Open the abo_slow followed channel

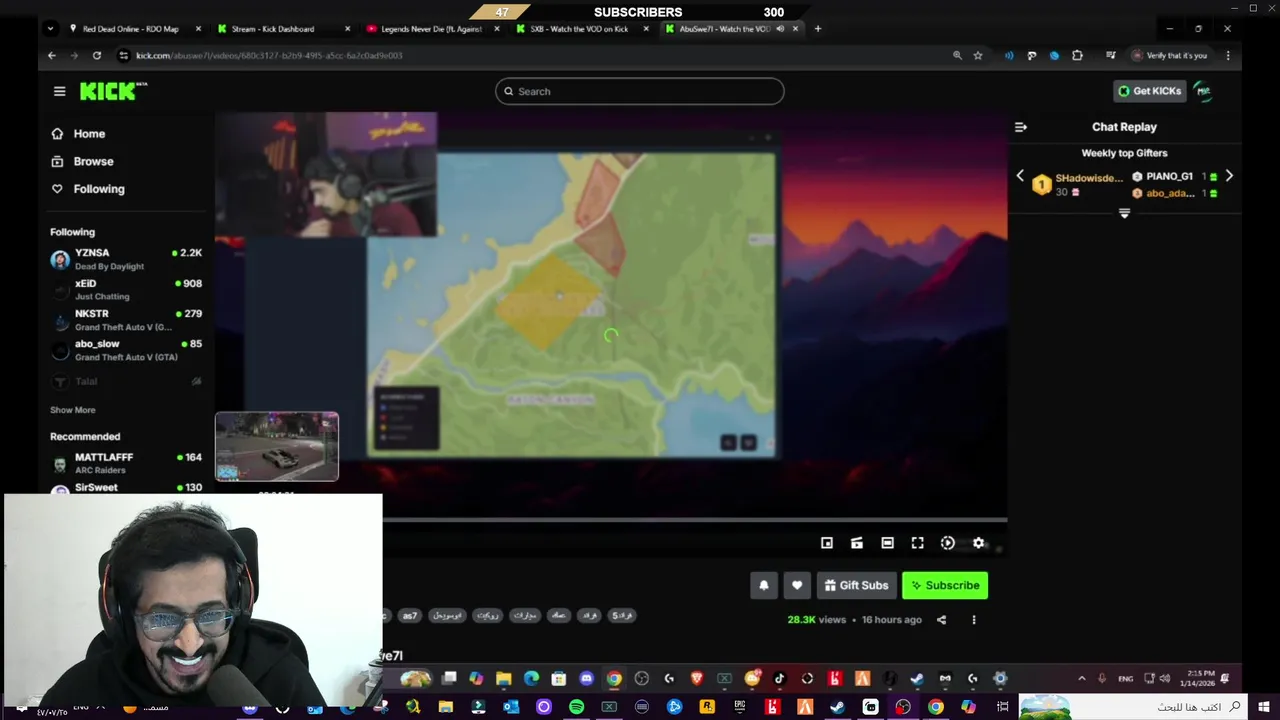125,350
